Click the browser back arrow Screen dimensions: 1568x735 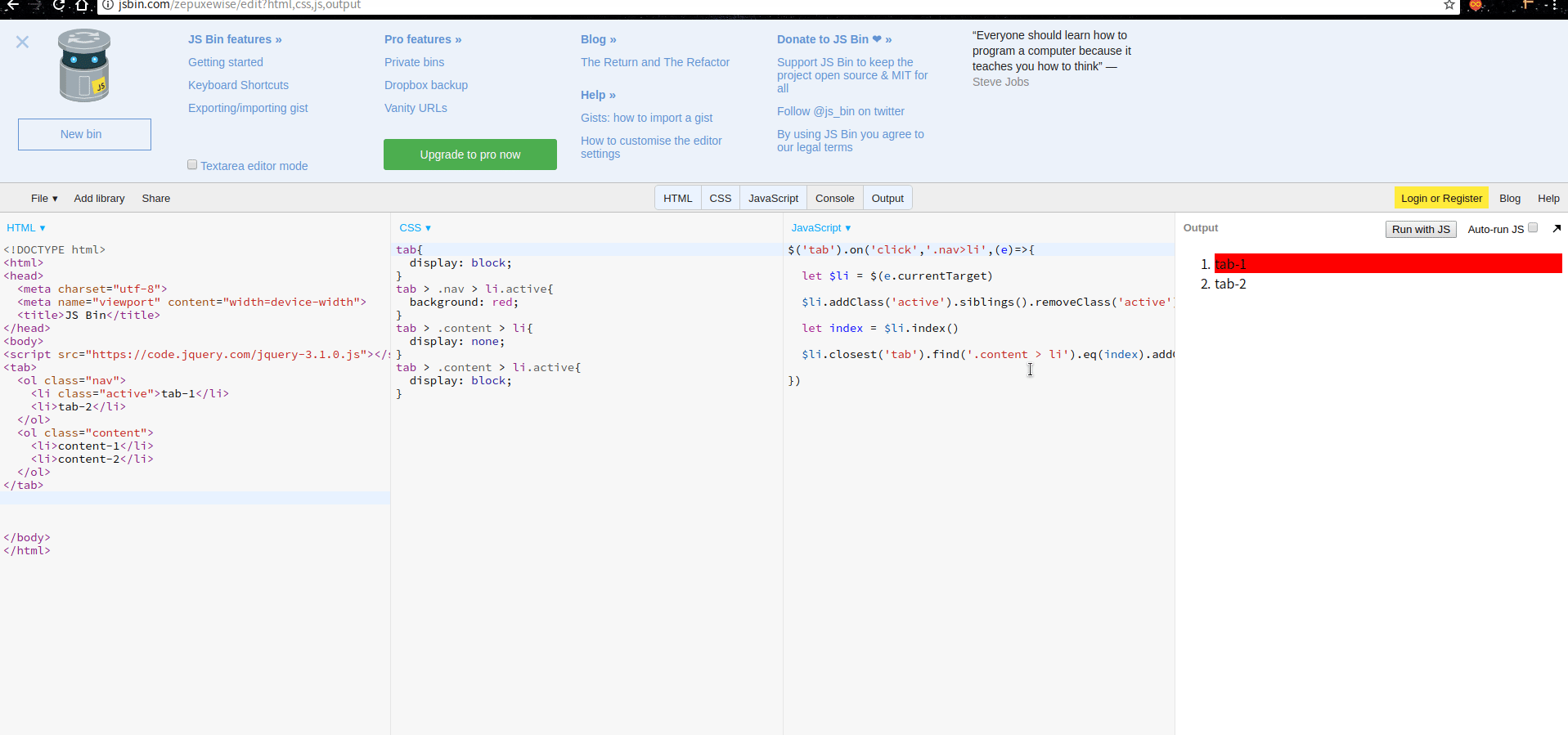(12, 5)
